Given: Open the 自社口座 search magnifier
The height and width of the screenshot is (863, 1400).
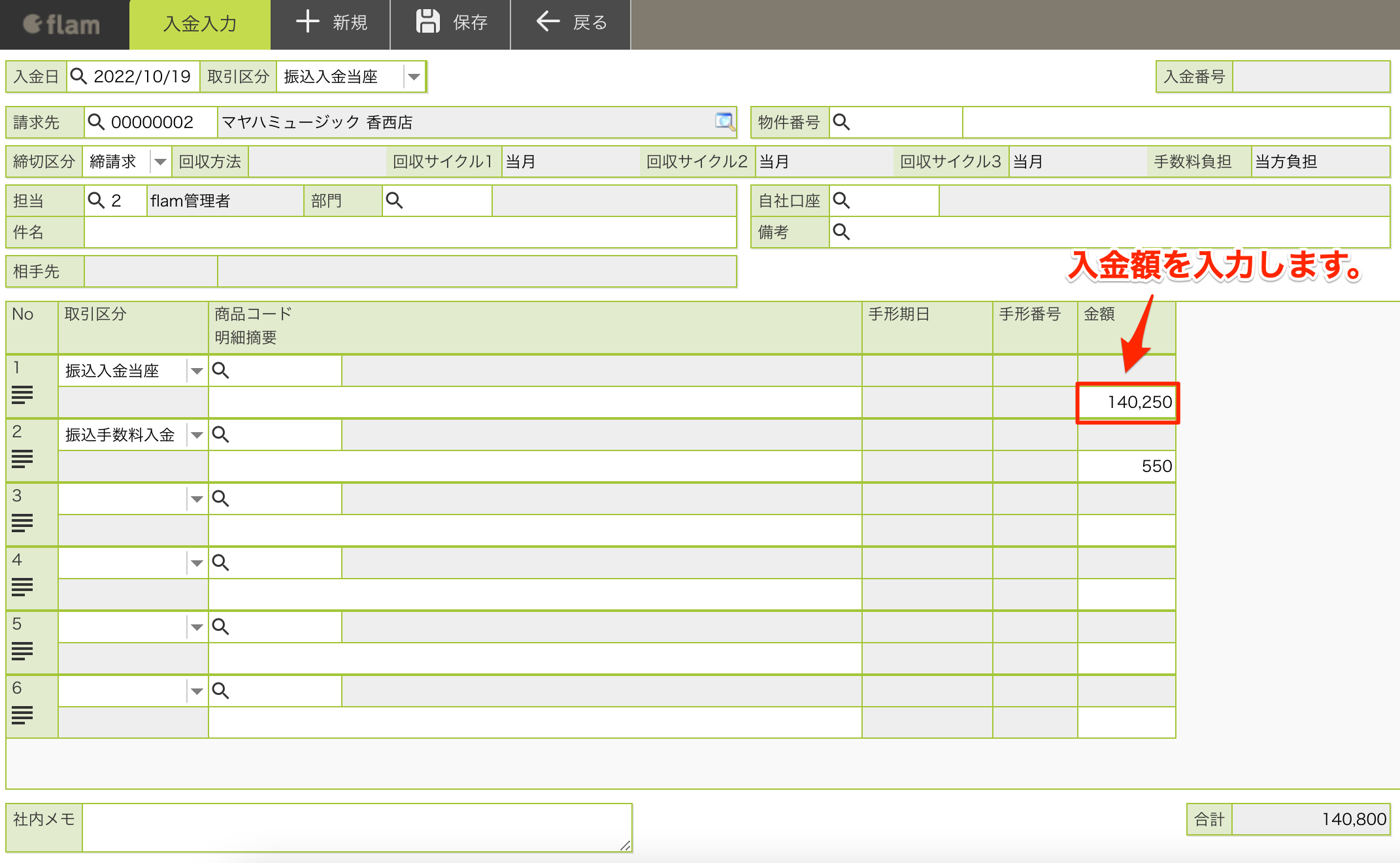Looking at the screenshot, I should pyautogui.click(x=841, y=201).
